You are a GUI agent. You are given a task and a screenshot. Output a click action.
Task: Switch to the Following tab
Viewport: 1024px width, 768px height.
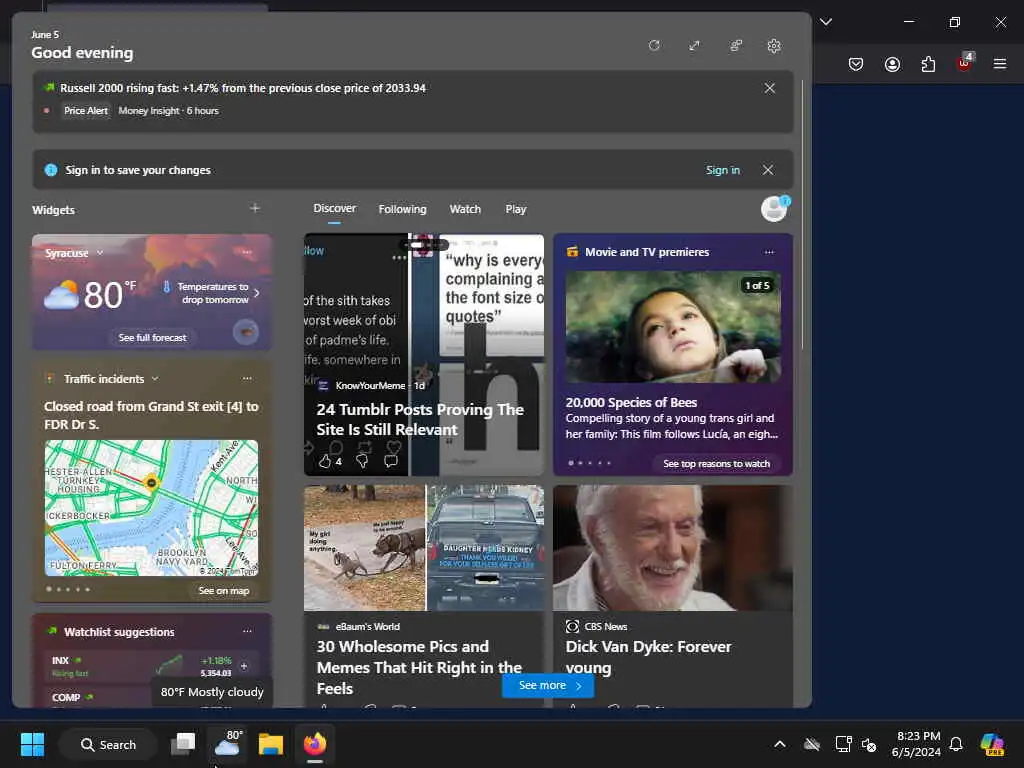[402, 209]
